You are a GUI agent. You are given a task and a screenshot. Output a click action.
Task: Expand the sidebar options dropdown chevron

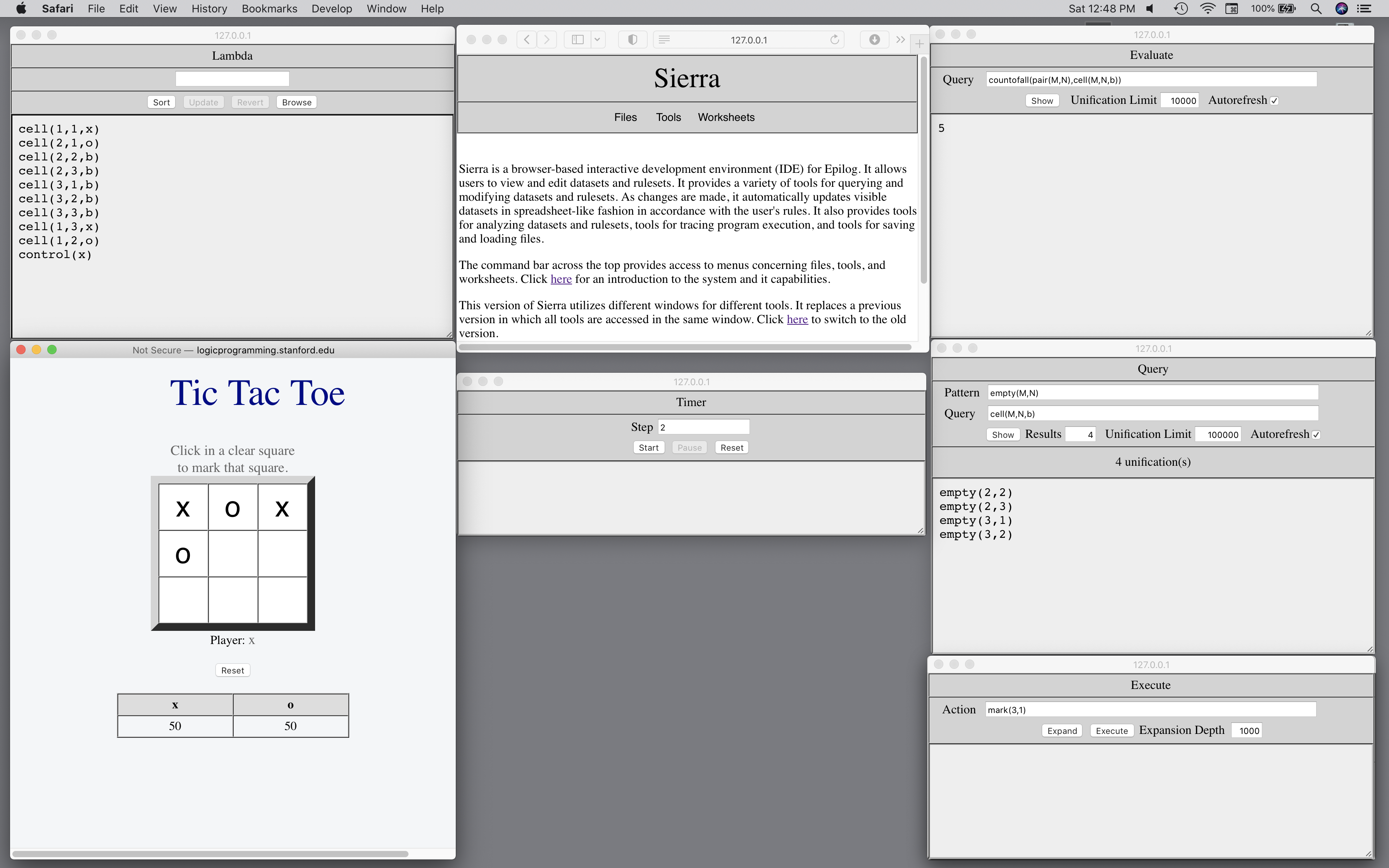click(x=597, y=40)
